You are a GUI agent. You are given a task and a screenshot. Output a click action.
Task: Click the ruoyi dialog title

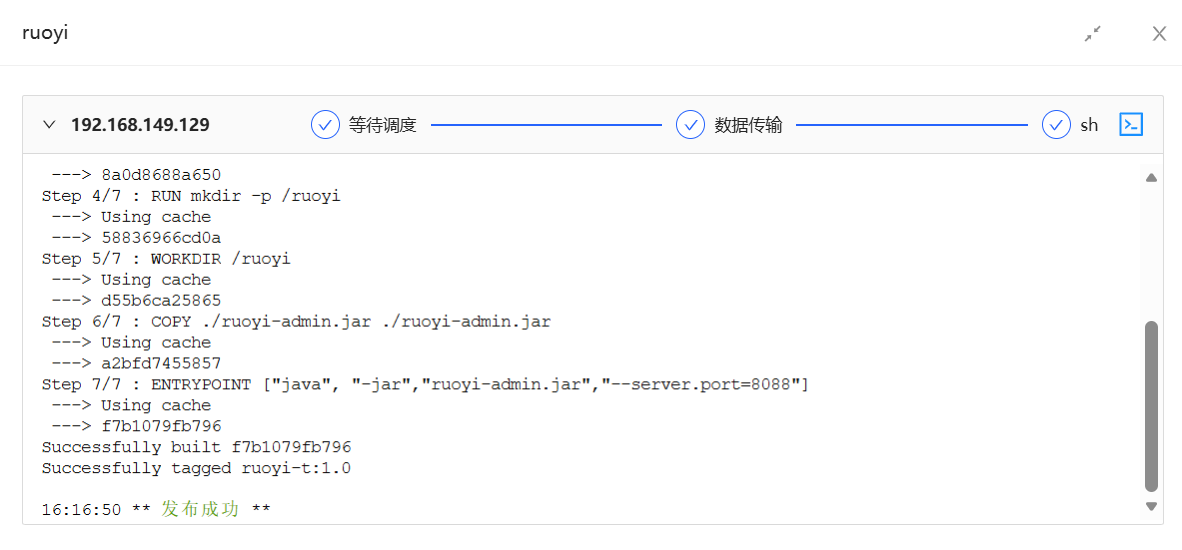[45, 33]
